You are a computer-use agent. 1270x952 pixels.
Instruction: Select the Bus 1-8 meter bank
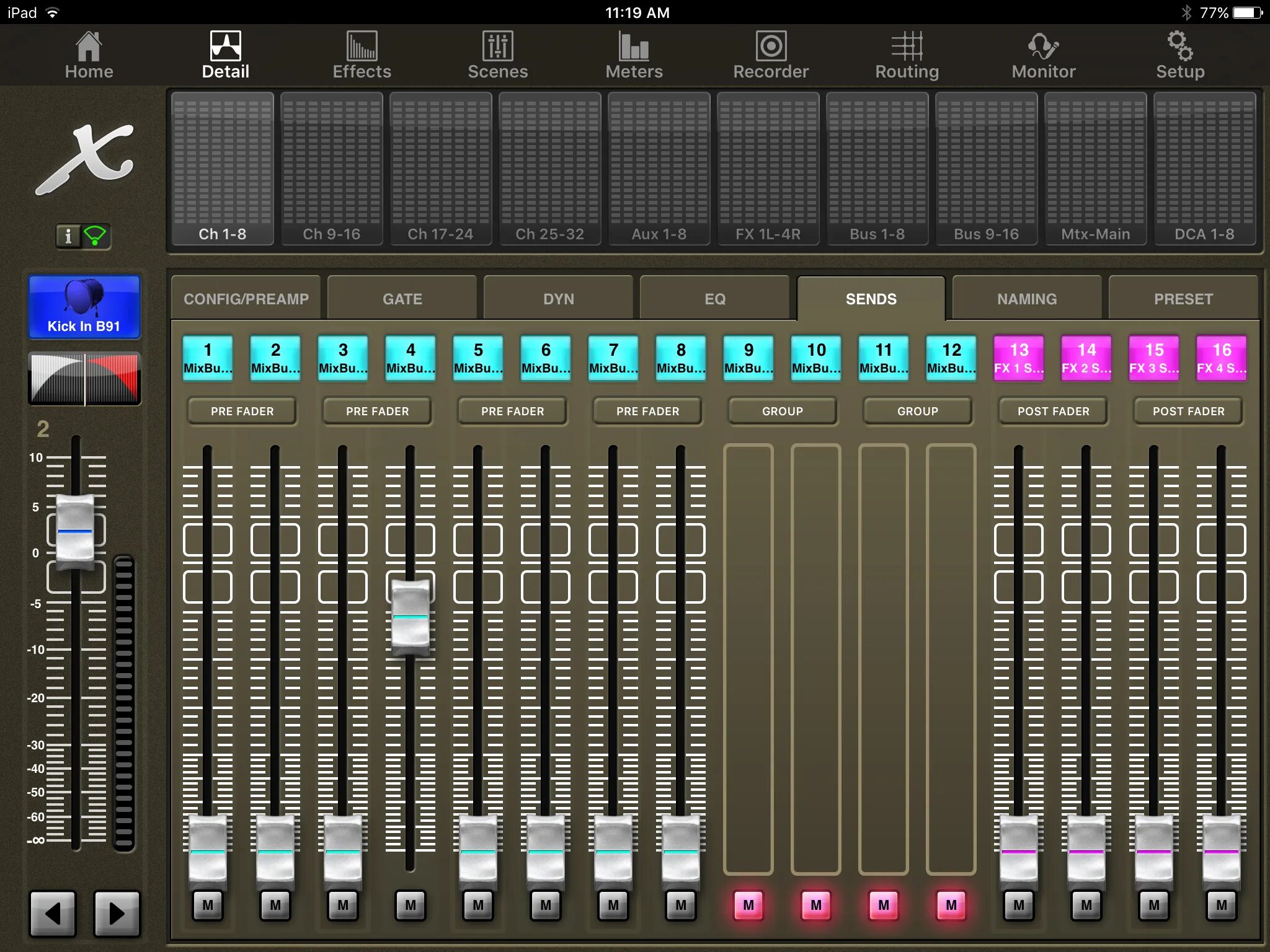tap(877, 169)
